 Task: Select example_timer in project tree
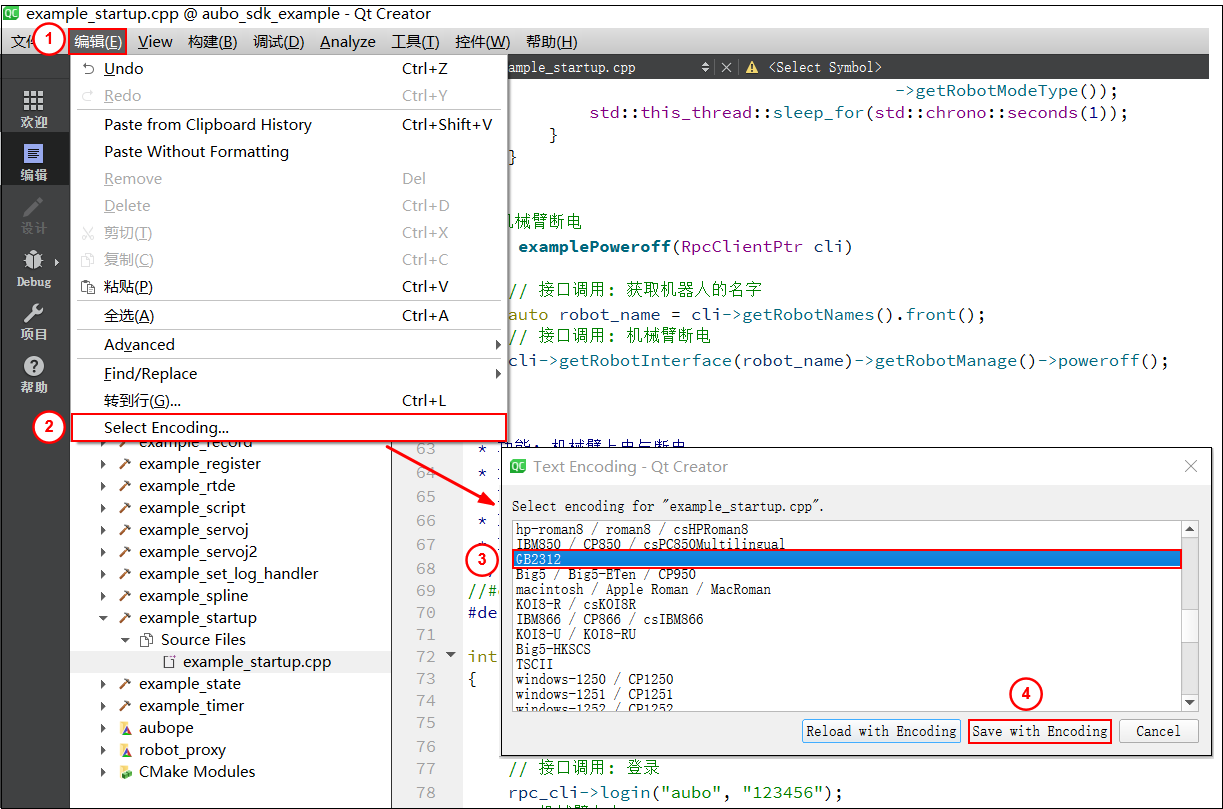(x=191, y=706)
